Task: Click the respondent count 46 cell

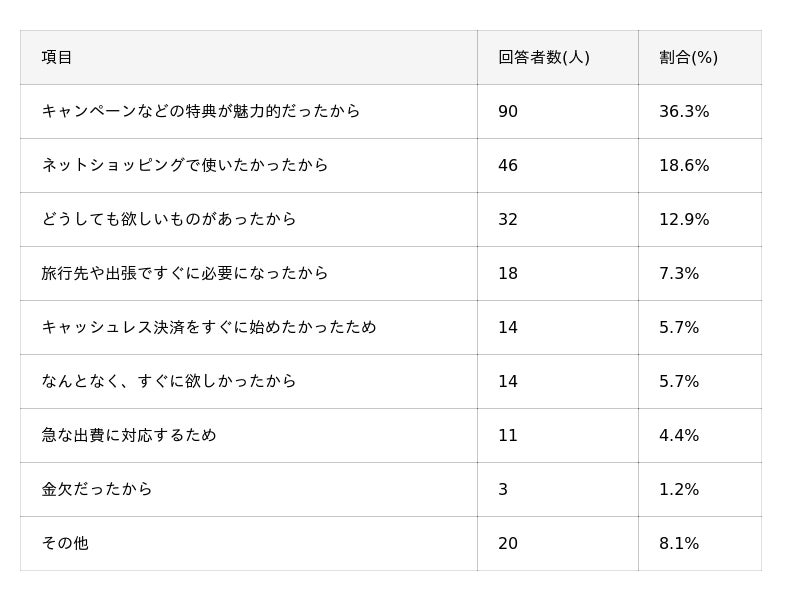Action: [508, 166]
